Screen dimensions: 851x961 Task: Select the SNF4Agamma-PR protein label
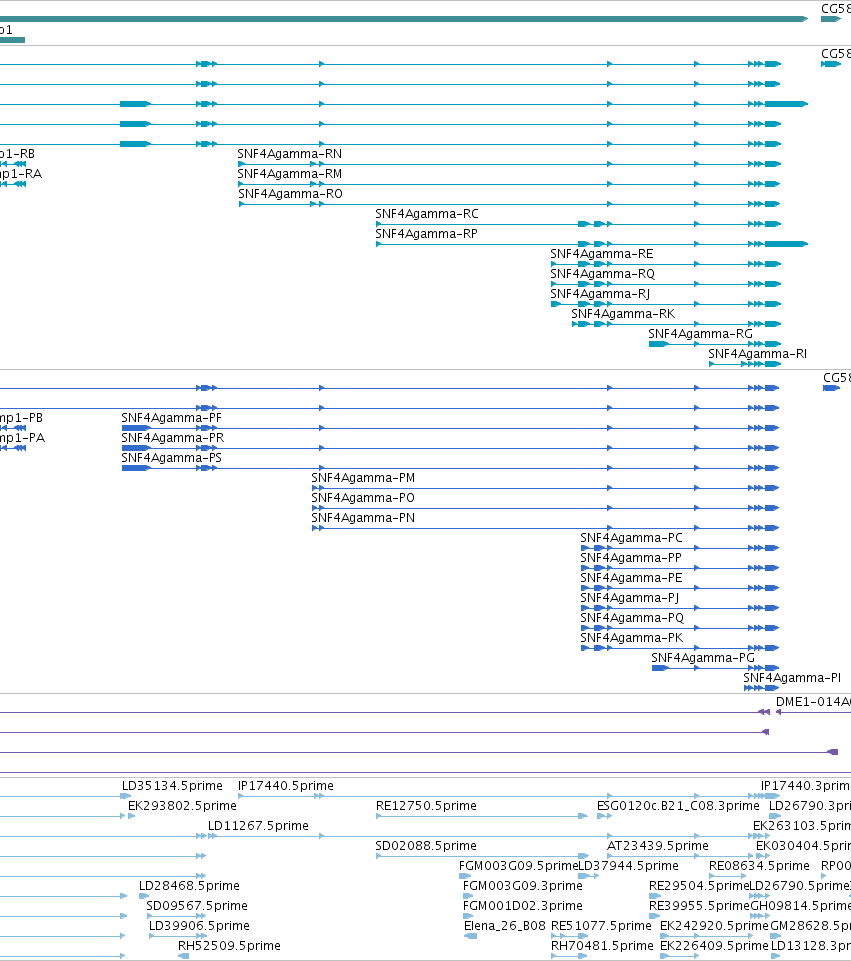point(172,438)
